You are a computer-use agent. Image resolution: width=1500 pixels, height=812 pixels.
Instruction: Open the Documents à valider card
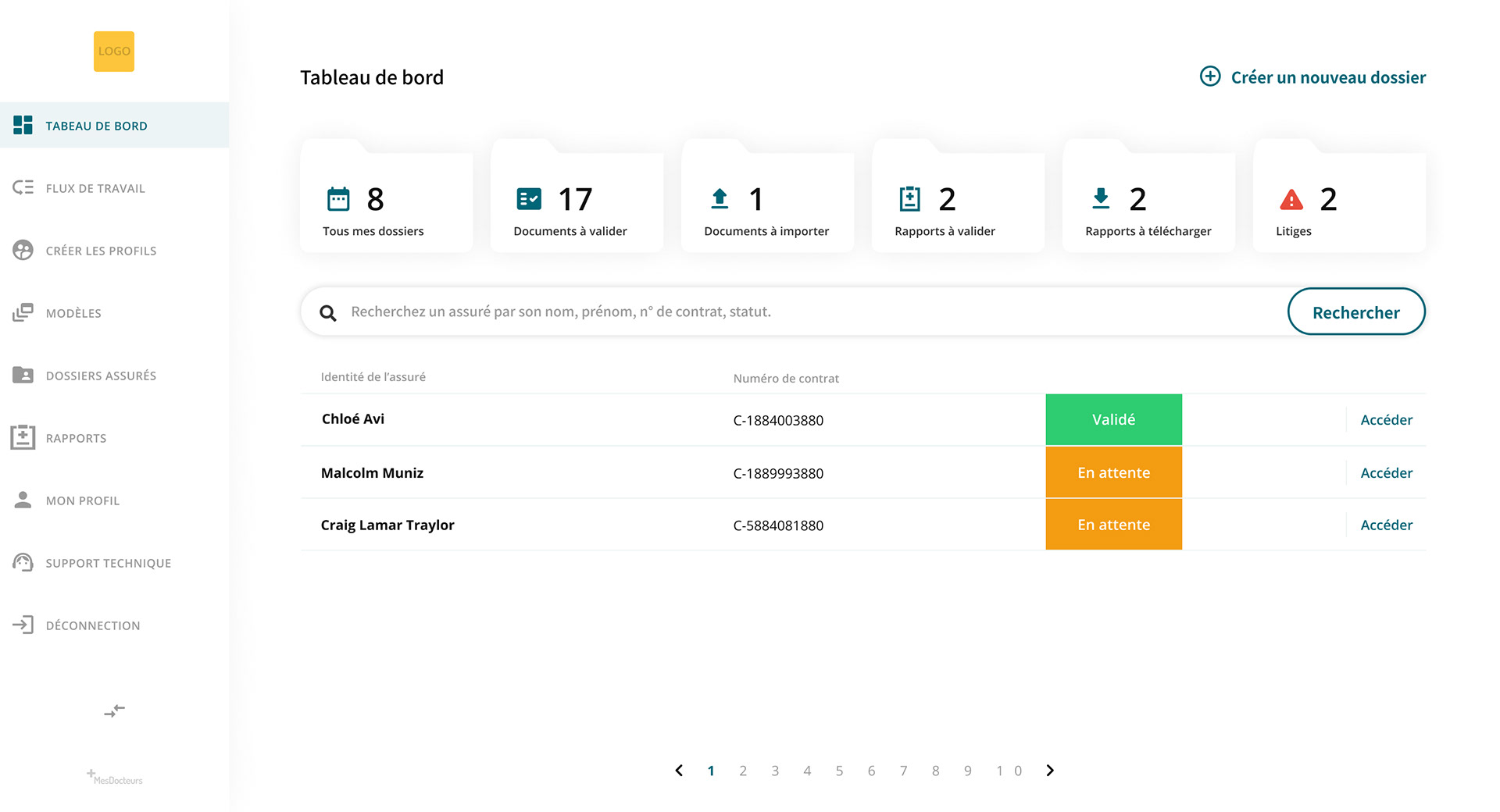click(x=577, y=196)
